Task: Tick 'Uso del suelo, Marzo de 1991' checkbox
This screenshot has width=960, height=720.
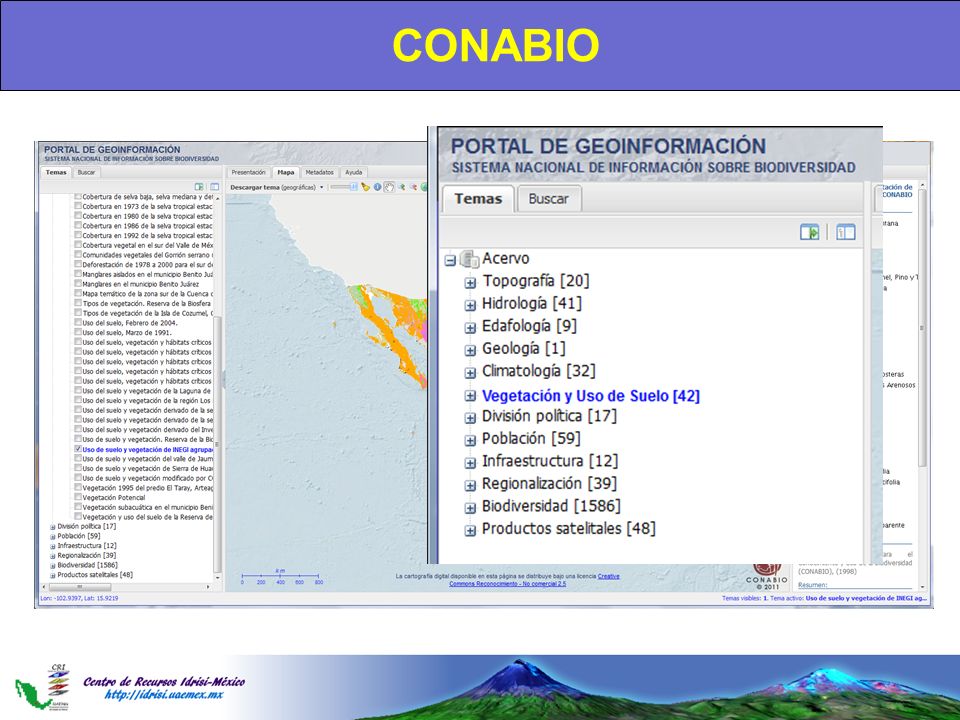Action: coord(78,332)
